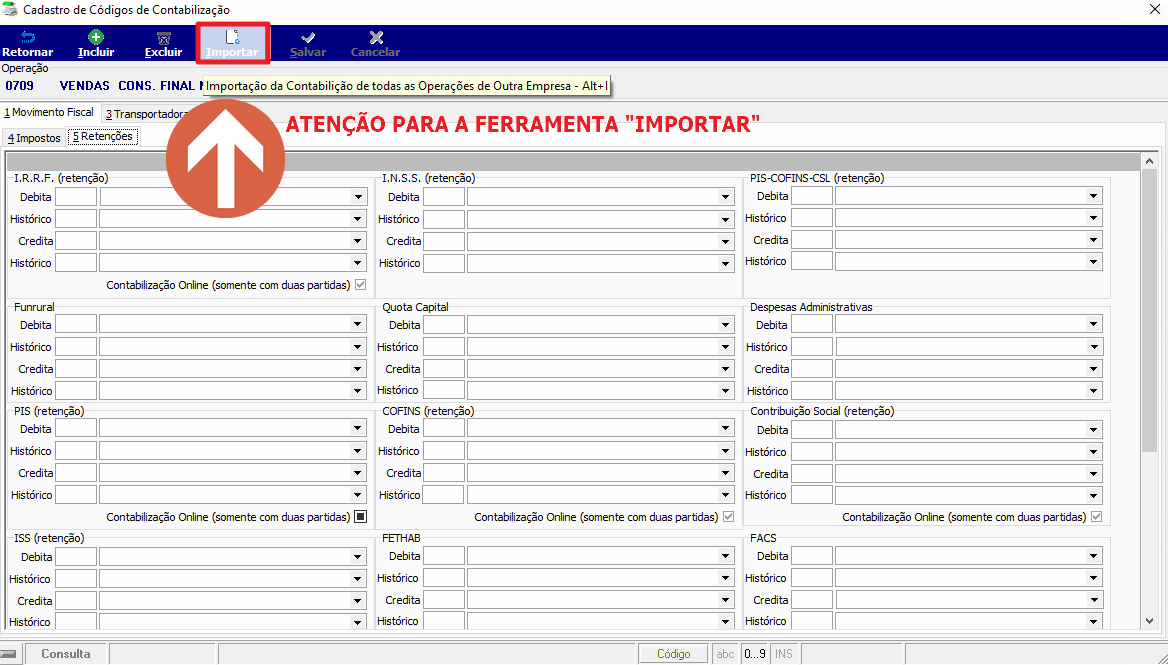Screen dimensions: 1168x665
Task: Click the Retornar toolbar icon
Action: point(28,37)
